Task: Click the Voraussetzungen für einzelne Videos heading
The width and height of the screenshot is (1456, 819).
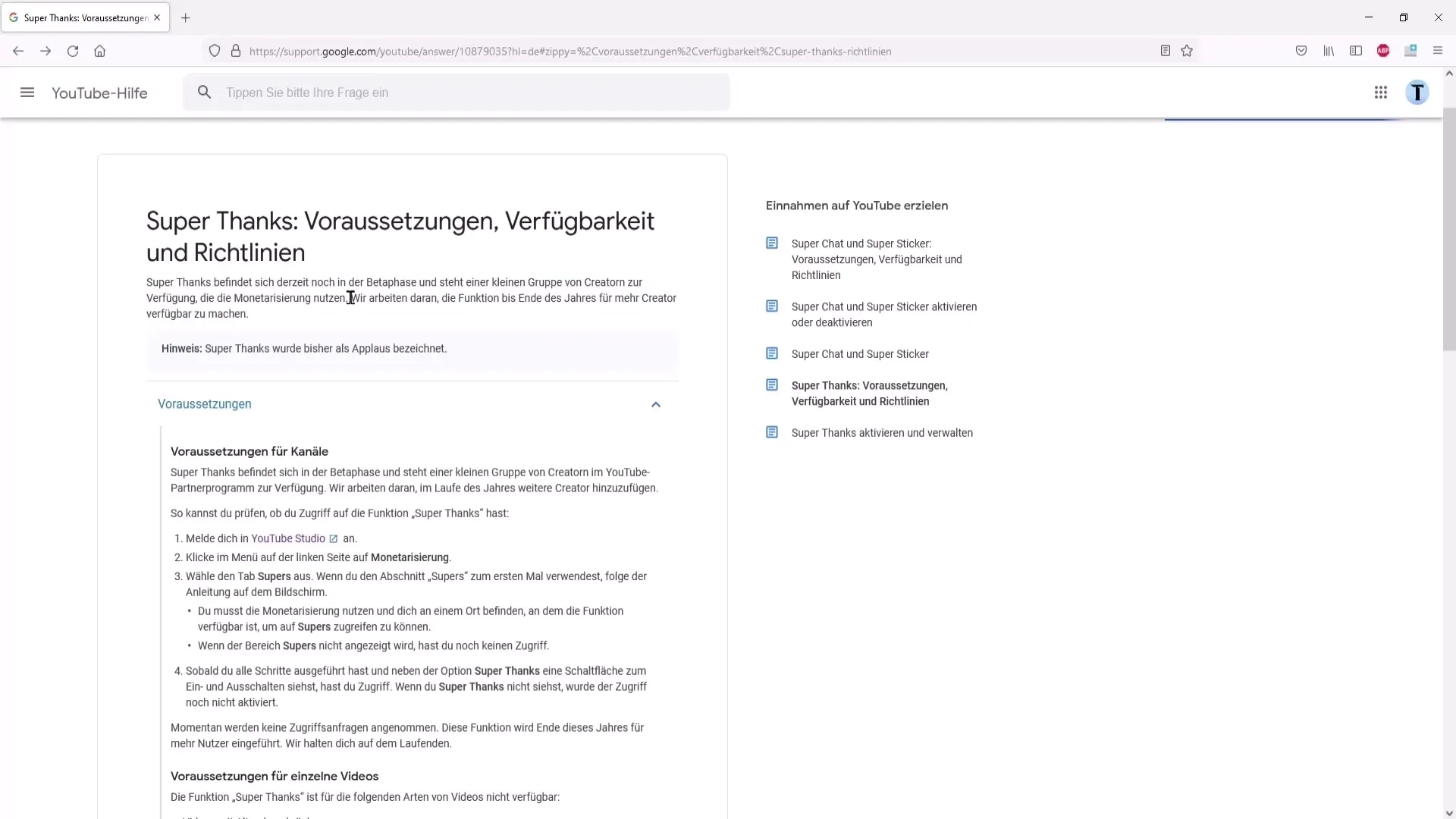Action: [x=275, y=776]
